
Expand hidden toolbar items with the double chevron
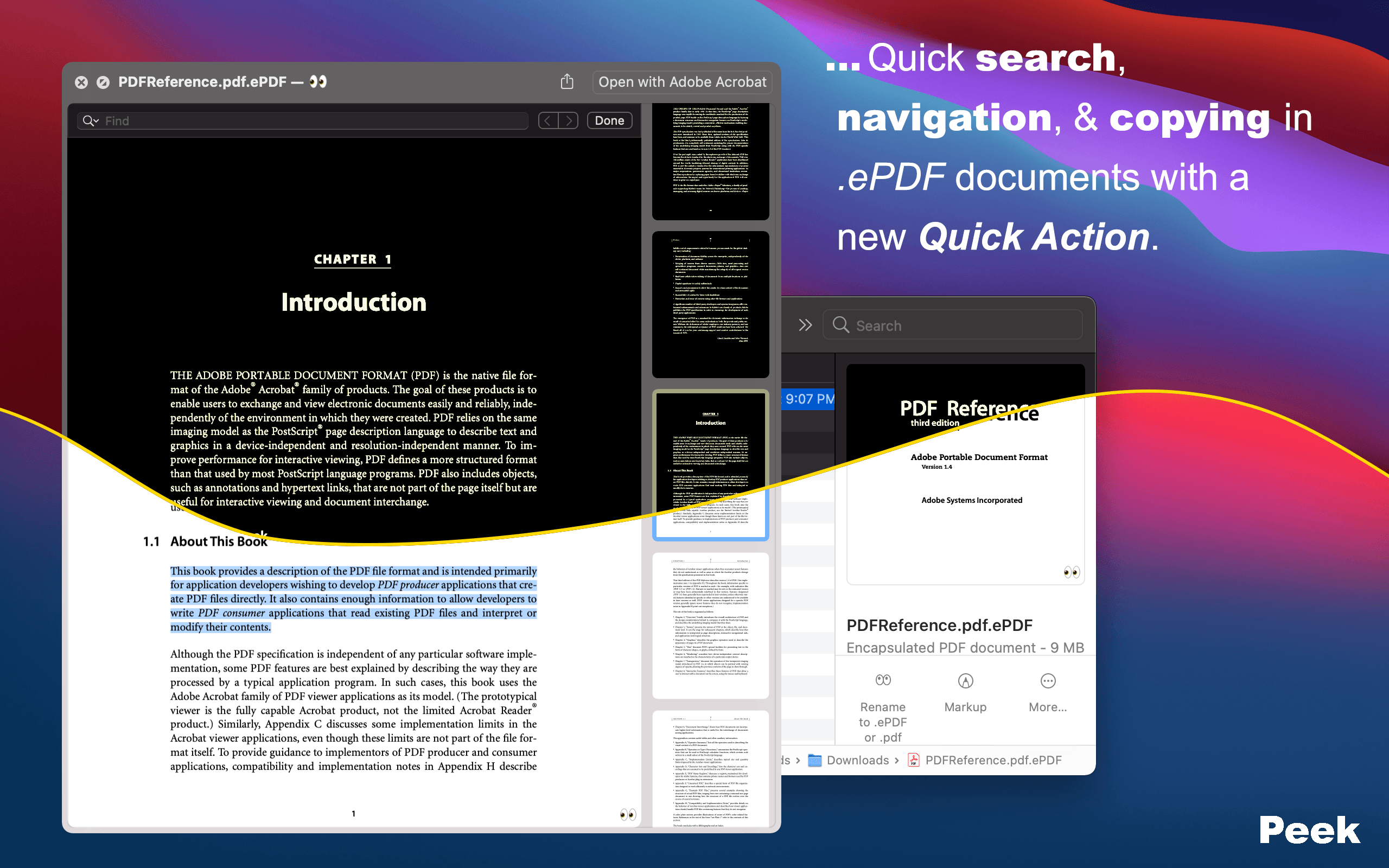point(805,325)
